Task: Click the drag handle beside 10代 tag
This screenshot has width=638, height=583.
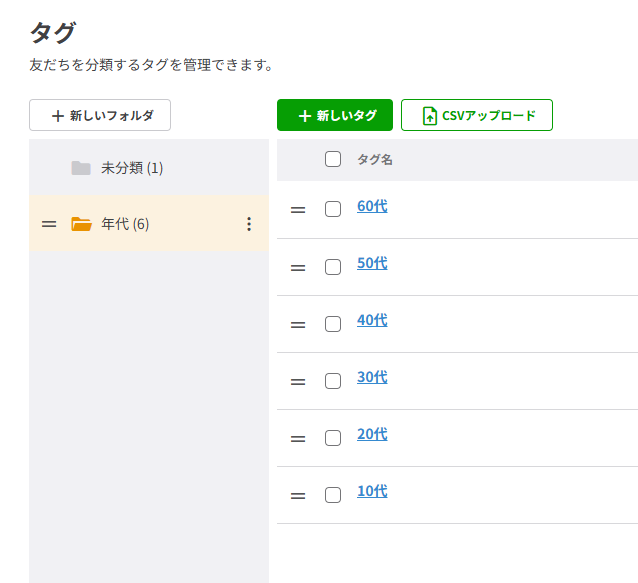Action: point(298,495)
